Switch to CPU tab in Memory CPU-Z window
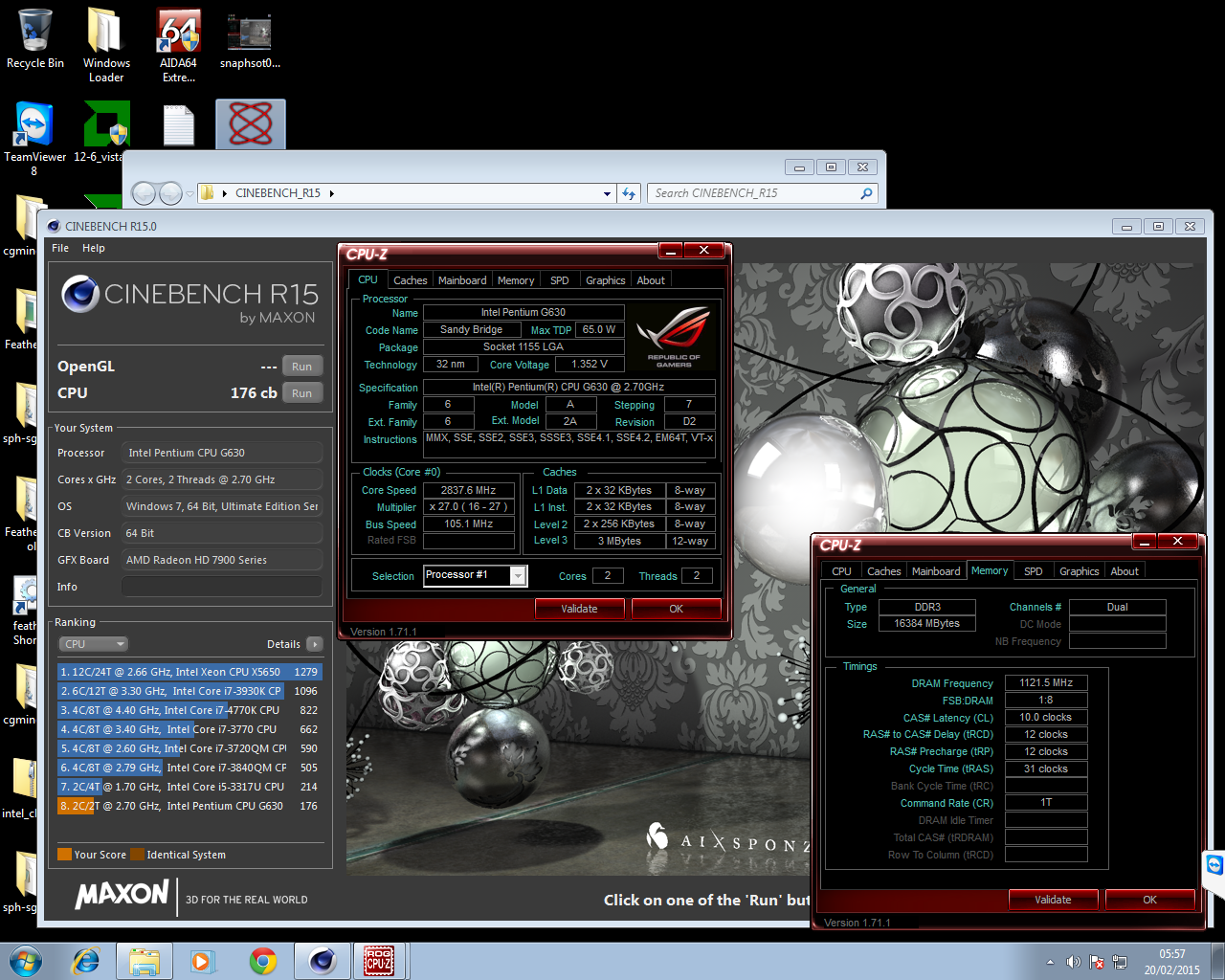 (842, 571)
